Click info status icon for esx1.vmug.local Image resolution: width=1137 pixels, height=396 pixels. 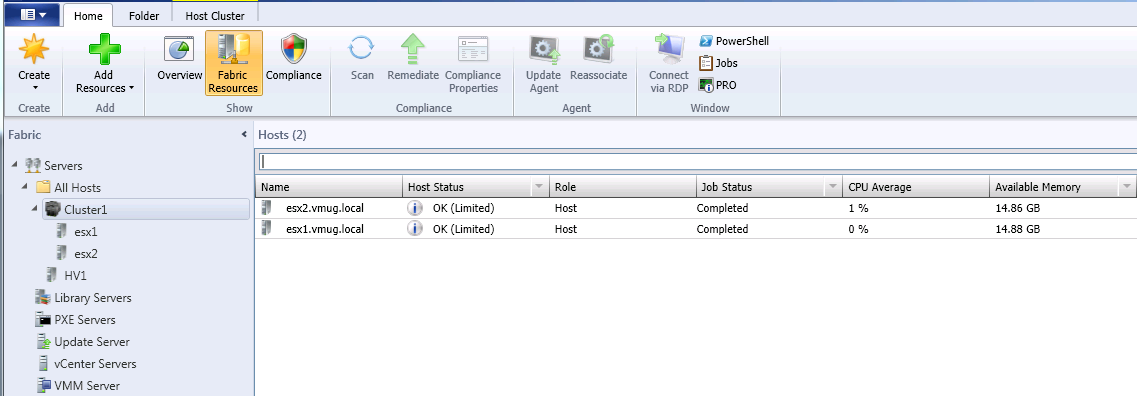click(415, 229)
